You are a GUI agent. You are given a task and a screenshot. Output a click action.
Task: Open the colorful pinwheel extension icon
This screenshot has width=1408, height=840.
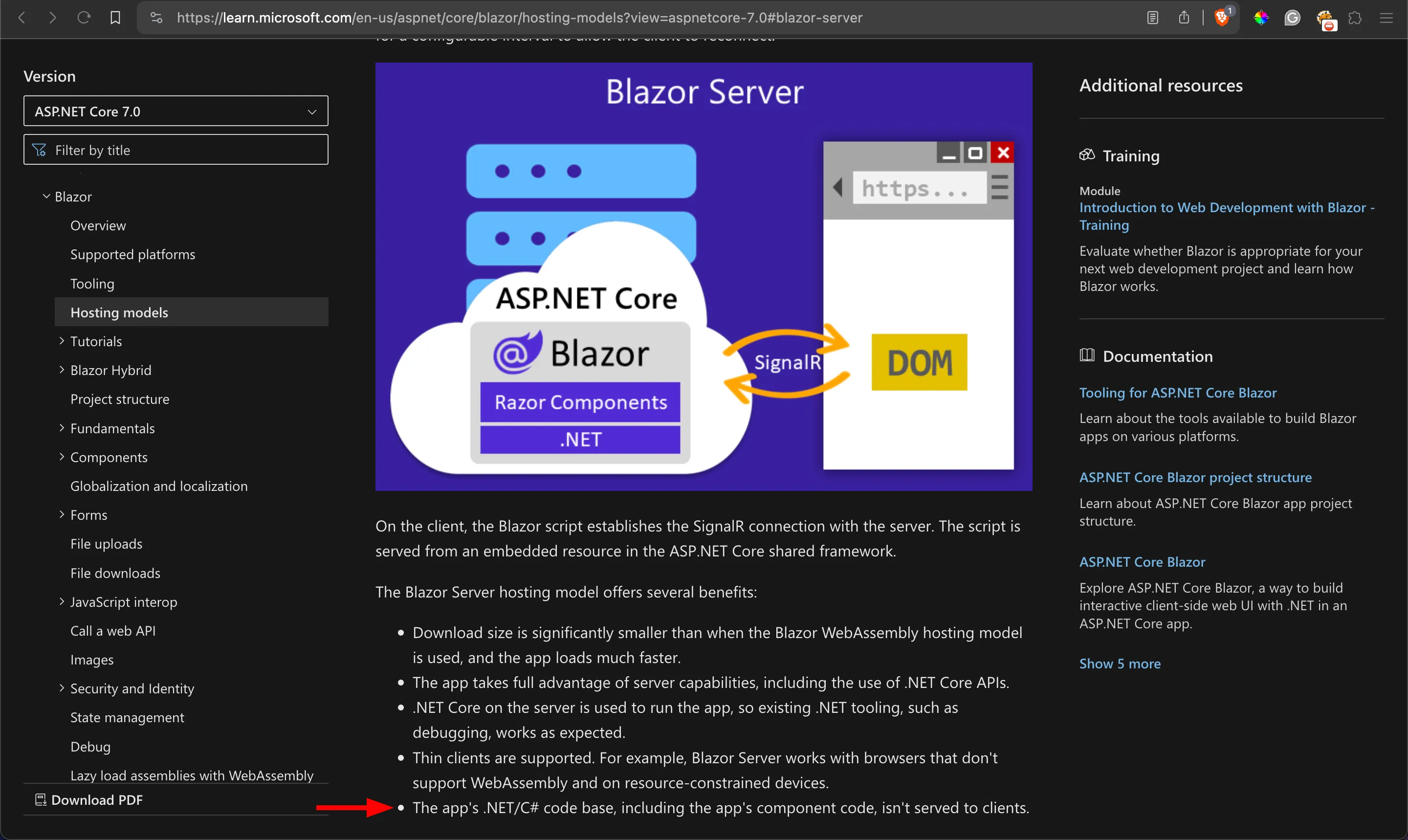click(x=1261, y=18)
